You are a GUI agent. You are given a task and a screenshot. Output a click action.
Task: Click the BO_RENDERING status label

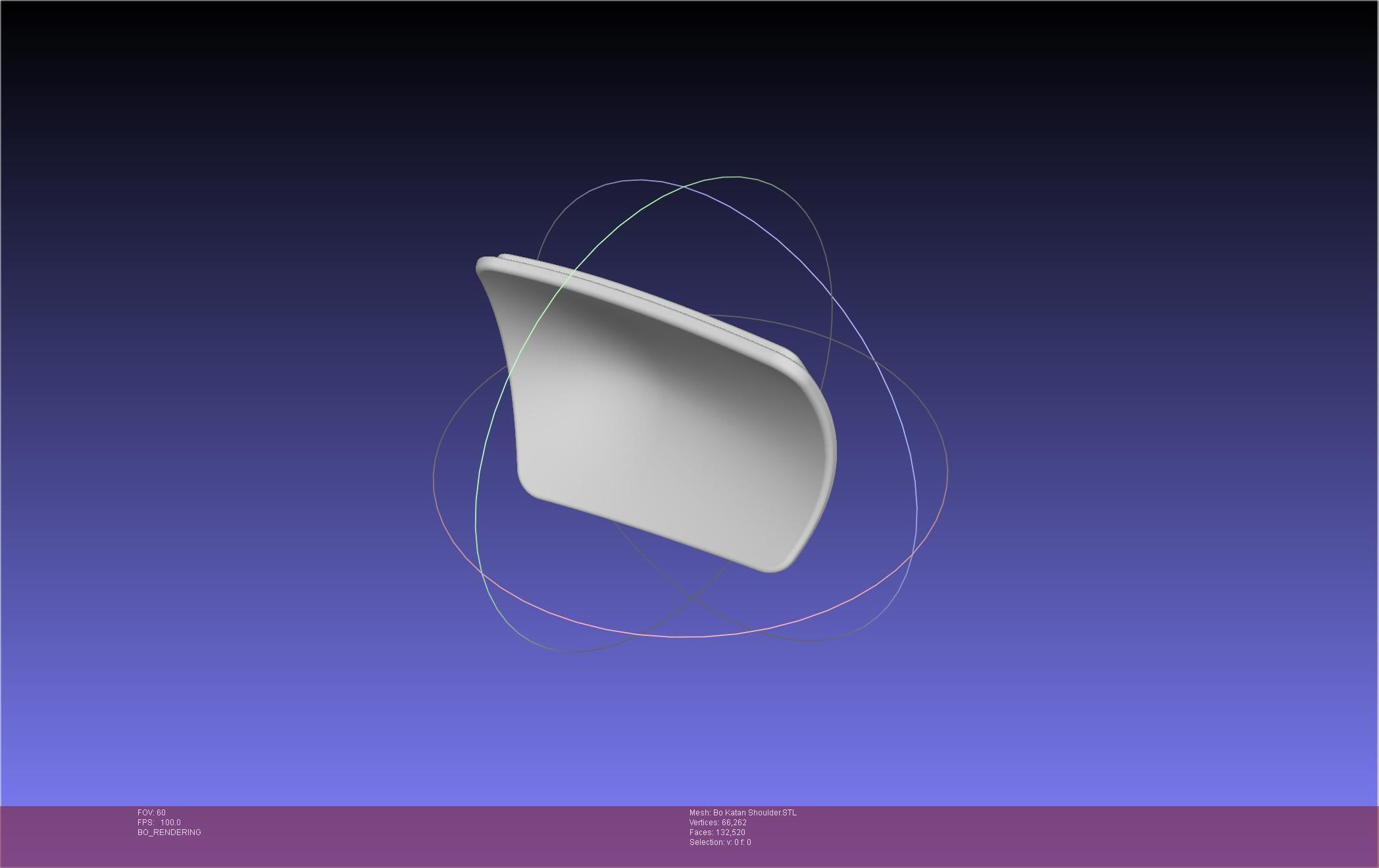(169, 832)
